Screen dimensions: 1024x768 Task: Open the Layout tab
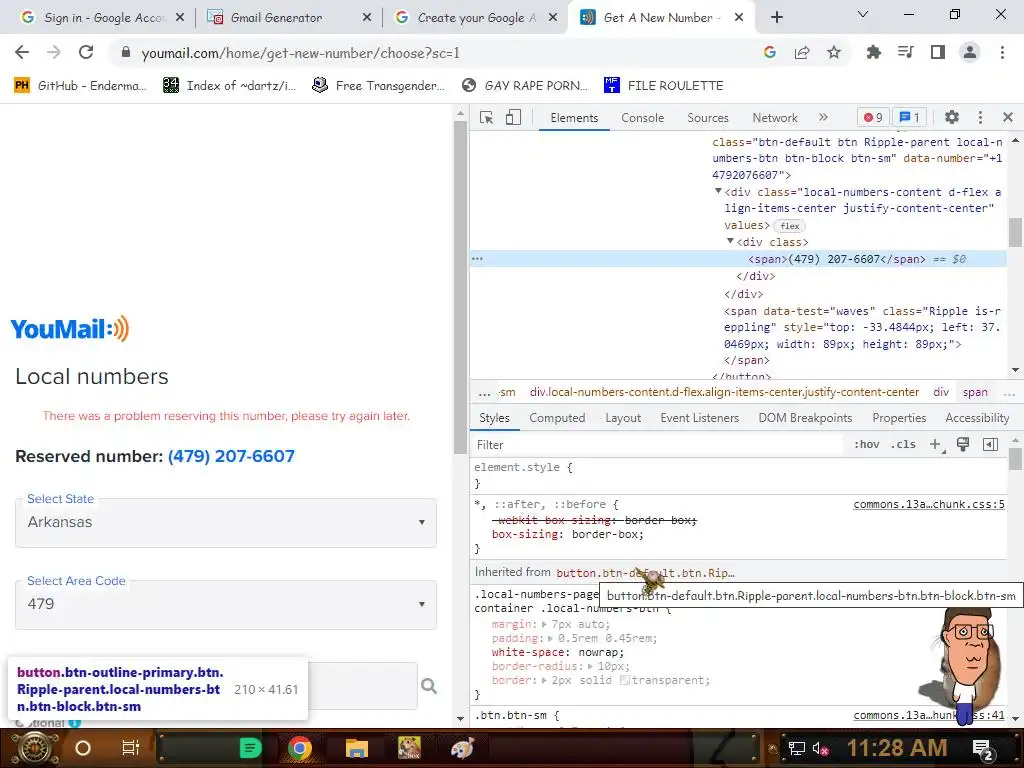point(623,418)
